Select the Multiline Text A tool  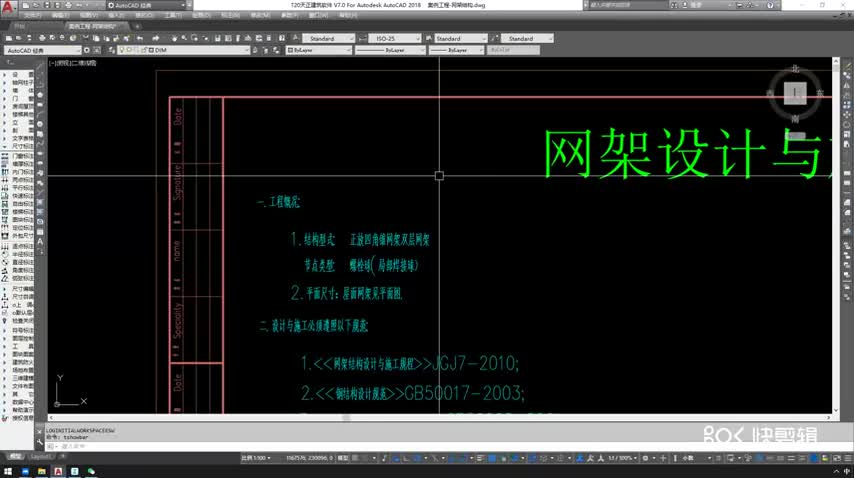tap(40, 241)
